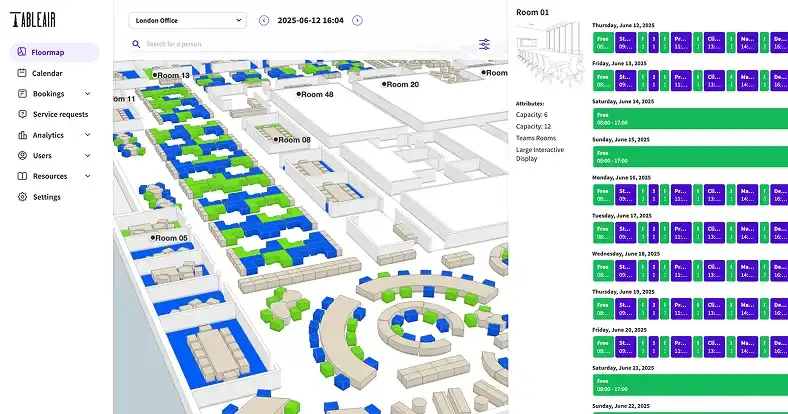788x414 pixels.
Task: Click the Calendar icon in sidebar
Action: [x=22, y=73]
